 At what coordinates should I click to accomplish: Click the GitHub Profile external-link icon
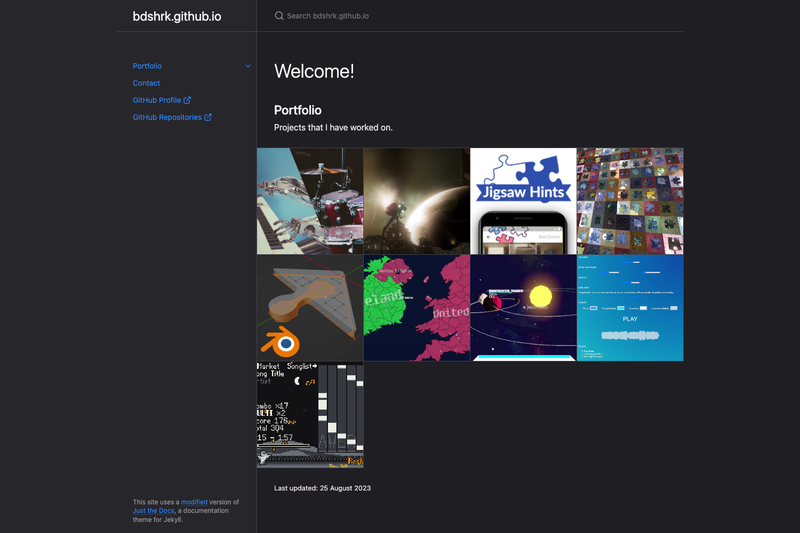[x=187, y=100]
